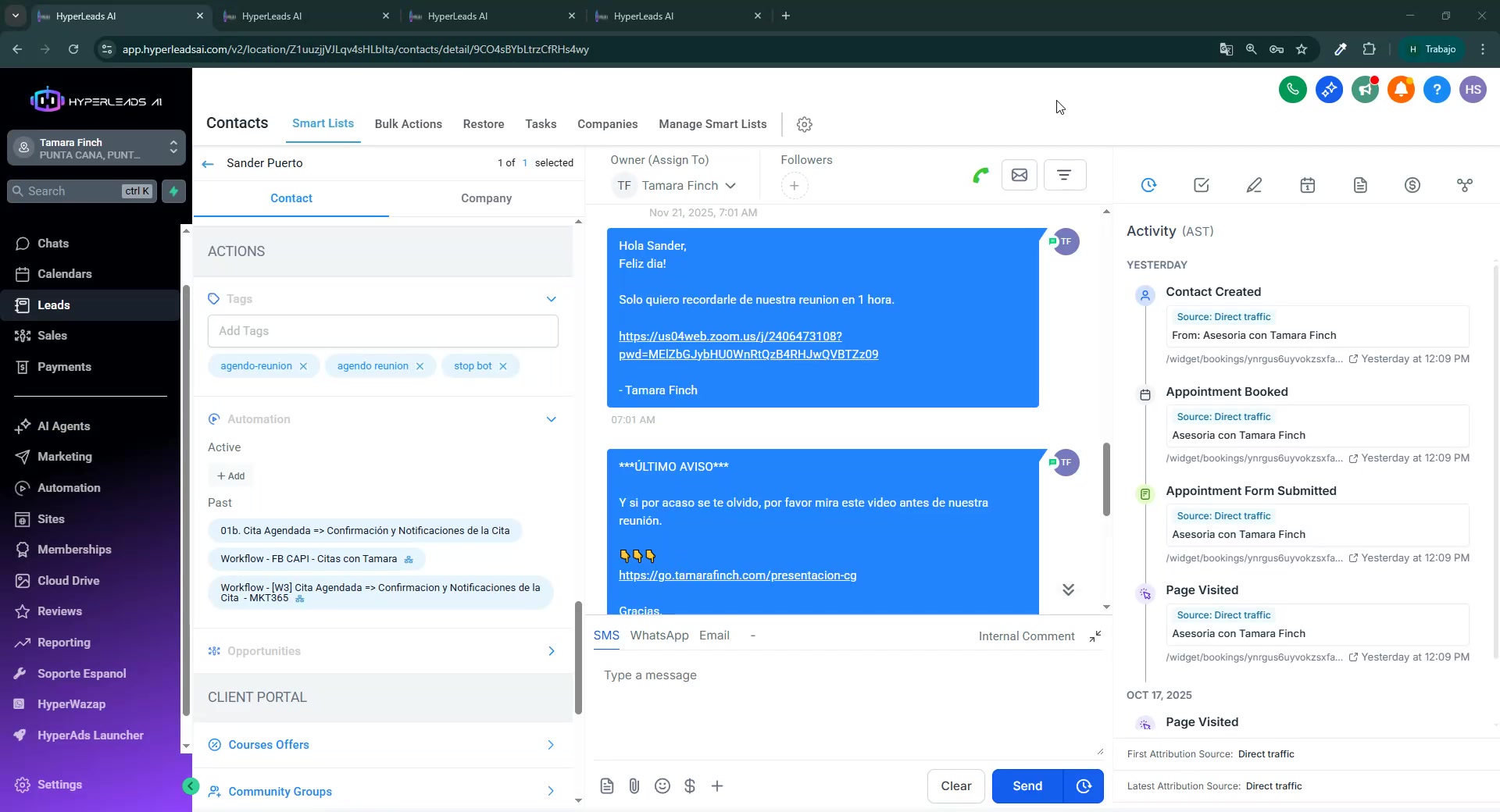Add an active automation workflow

click(x=231, y=476)
